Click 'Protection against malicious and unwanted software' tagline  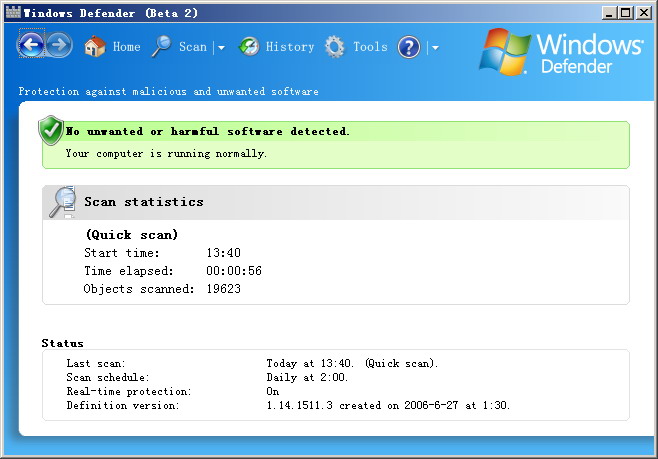coord(168,91)
